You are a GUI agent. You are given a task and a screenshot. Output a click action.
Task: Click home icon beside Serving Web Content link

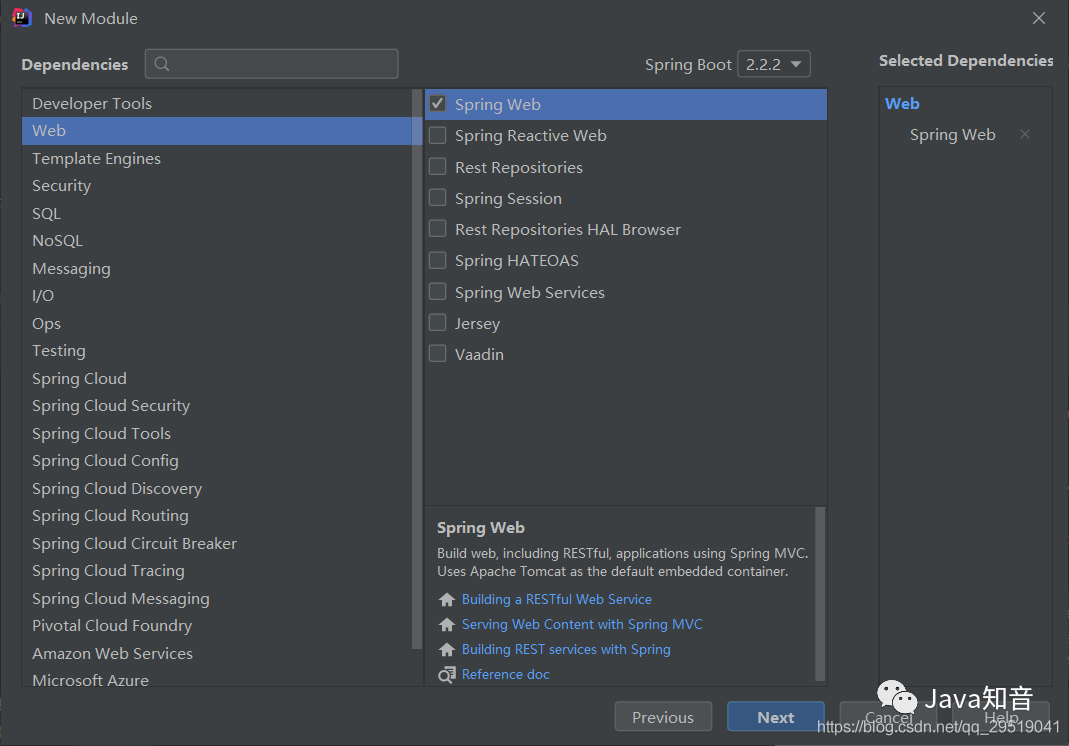(x=447, y=625)
